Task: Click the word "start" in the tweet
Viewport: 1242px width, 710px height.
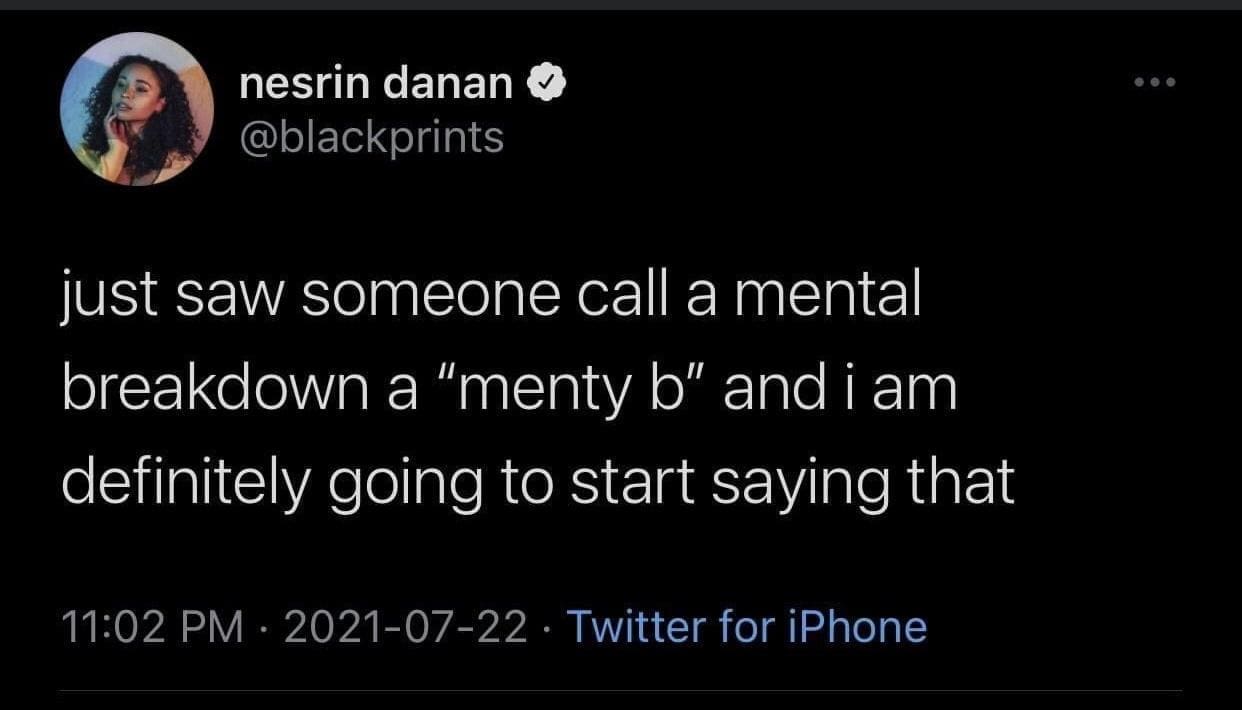Action: click(629, 482)
